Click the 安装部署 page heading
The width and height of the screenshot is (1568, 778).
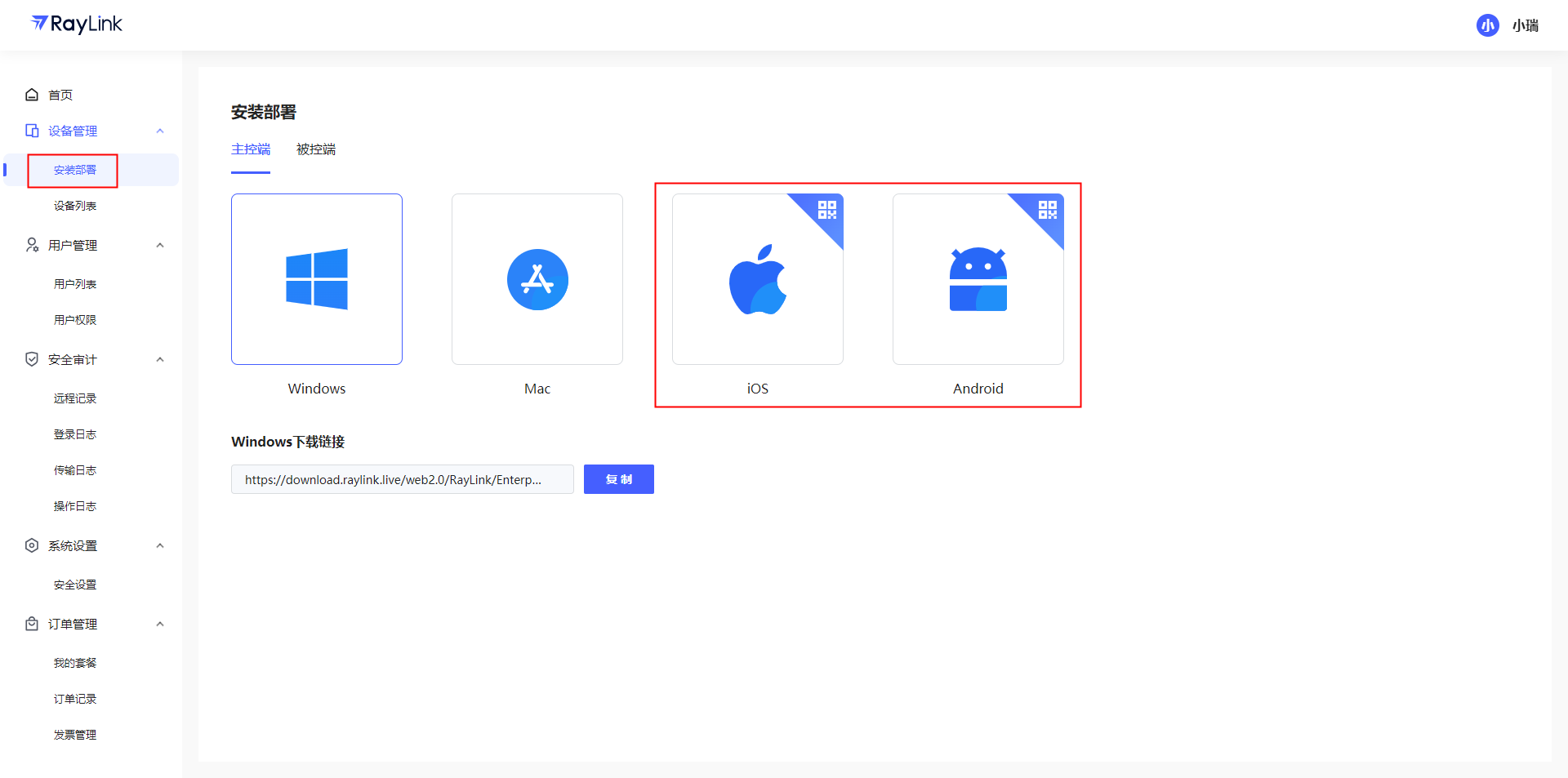click(x=264, y=112)
